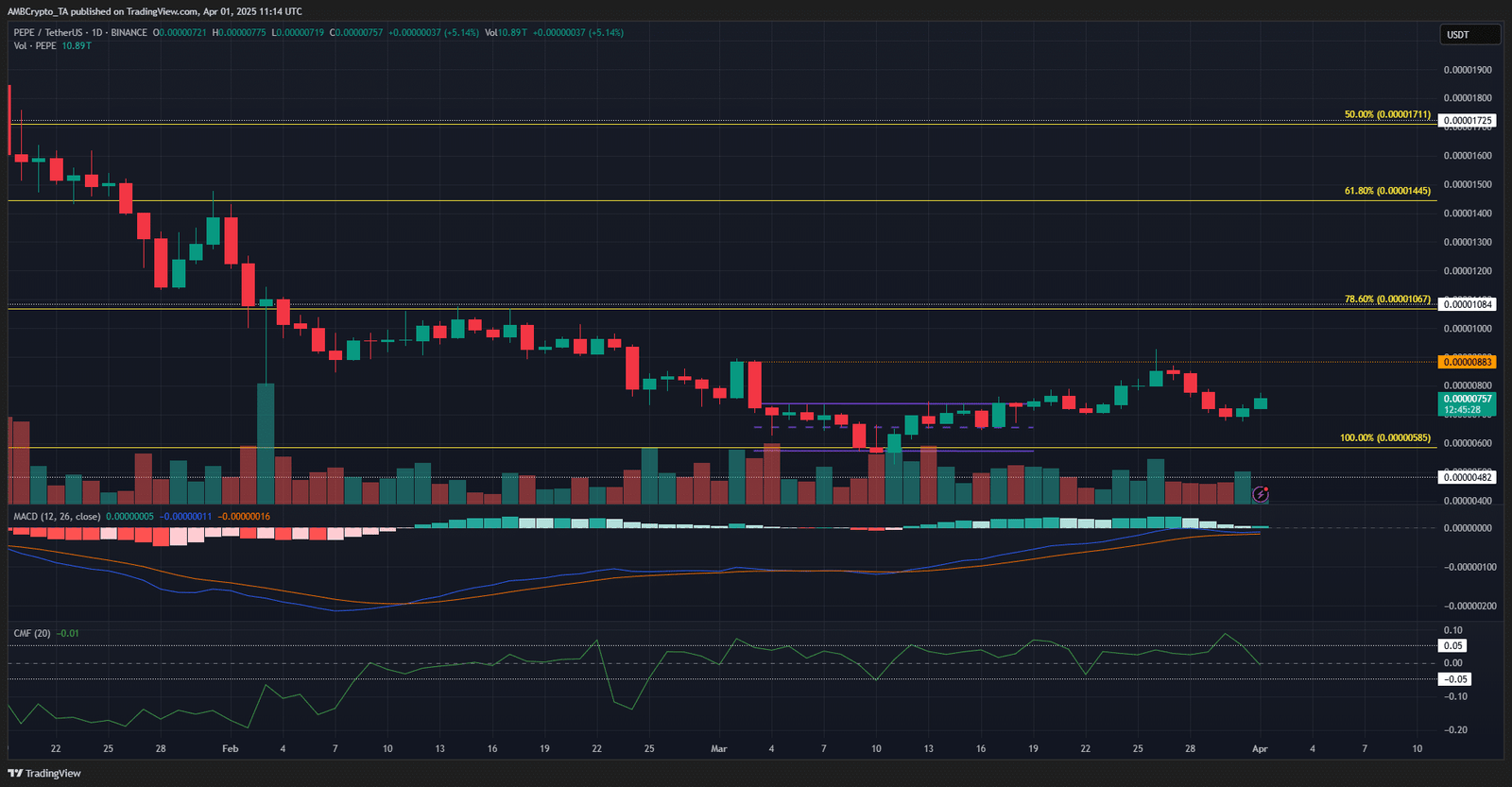The width and height of the screenshot is (1512, 787).
Task: Click the Mar date on the time axis
Action: pos(719,748)
